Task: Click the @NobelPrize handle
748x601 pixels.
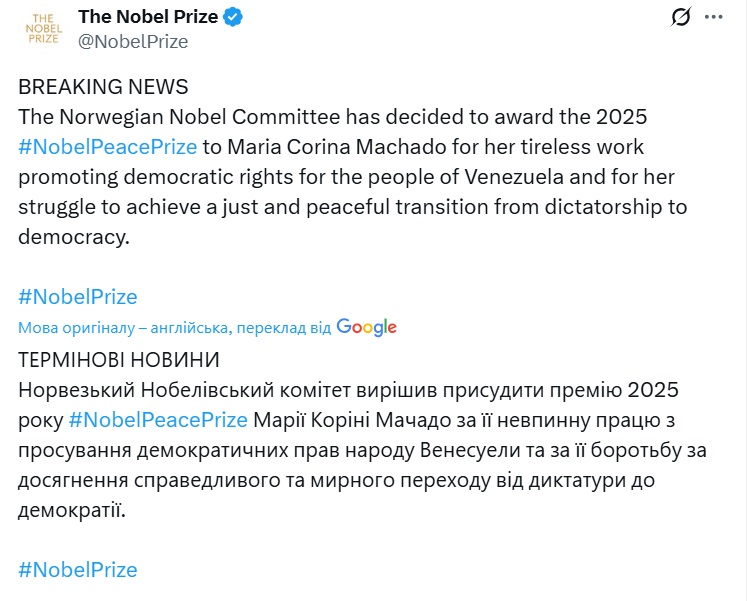Action: [132, 41]
